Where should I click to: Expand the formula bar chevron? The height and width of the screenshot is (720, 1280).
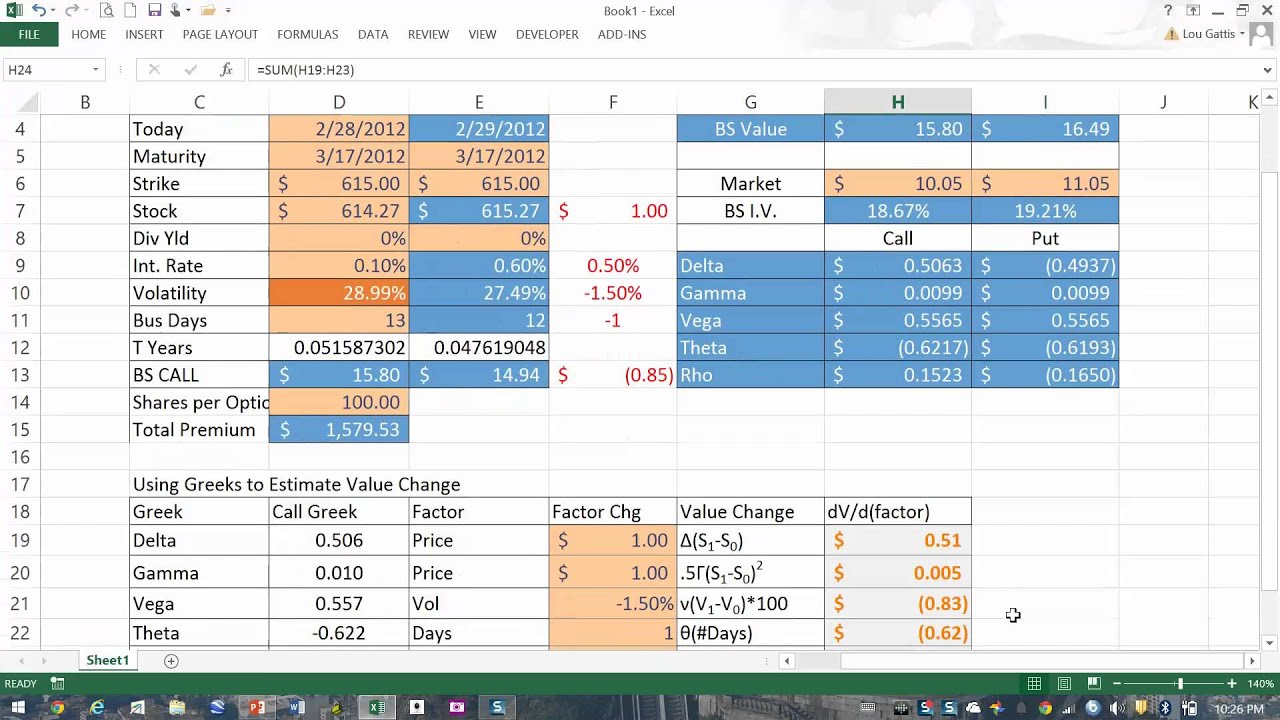click(x=1267, y=70)
